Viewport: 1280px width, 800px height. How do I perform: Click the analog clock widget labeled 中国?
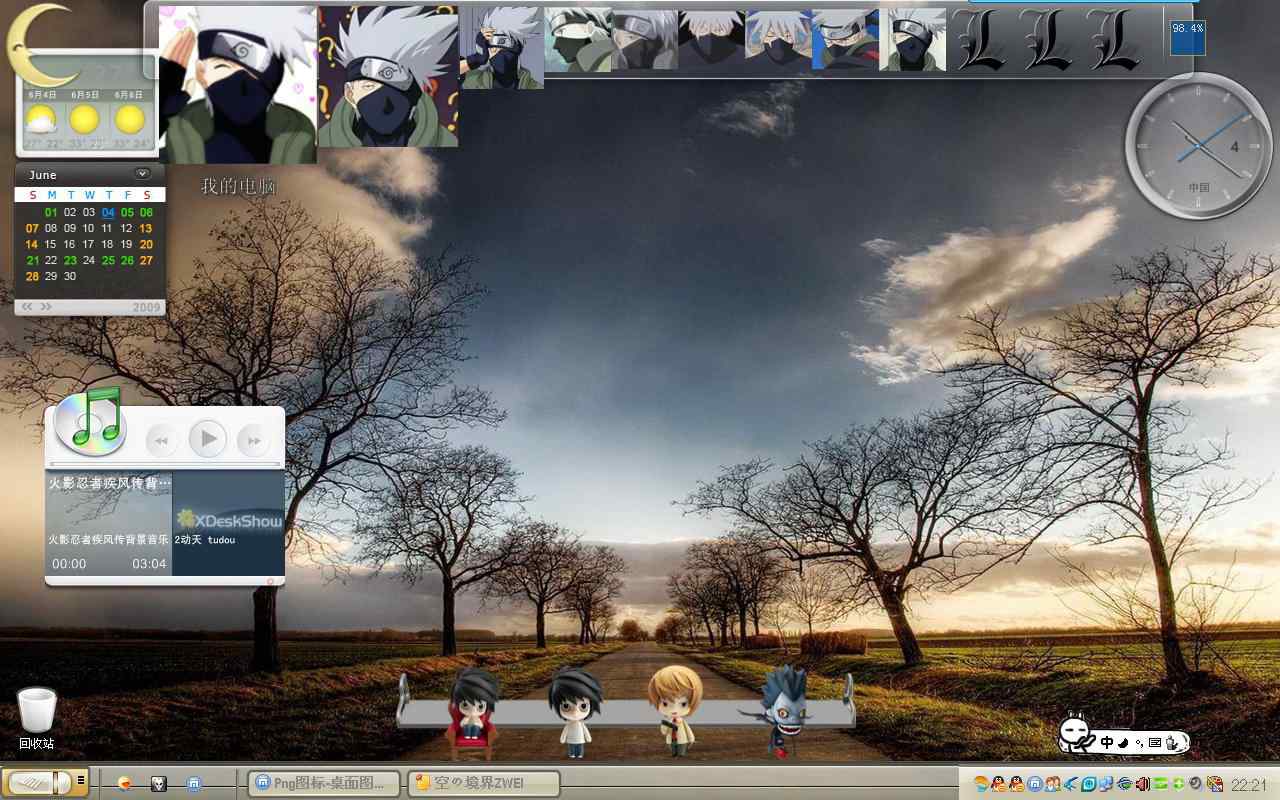point(1199,148)
